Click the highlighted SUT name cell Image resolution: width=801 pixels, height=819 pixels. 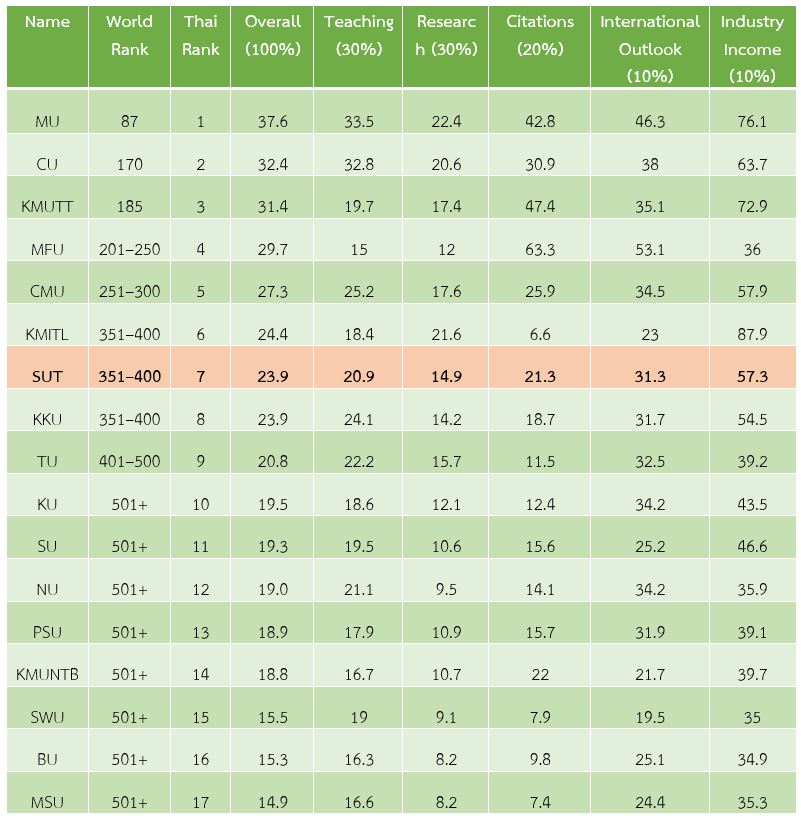[x=47, y=377]
